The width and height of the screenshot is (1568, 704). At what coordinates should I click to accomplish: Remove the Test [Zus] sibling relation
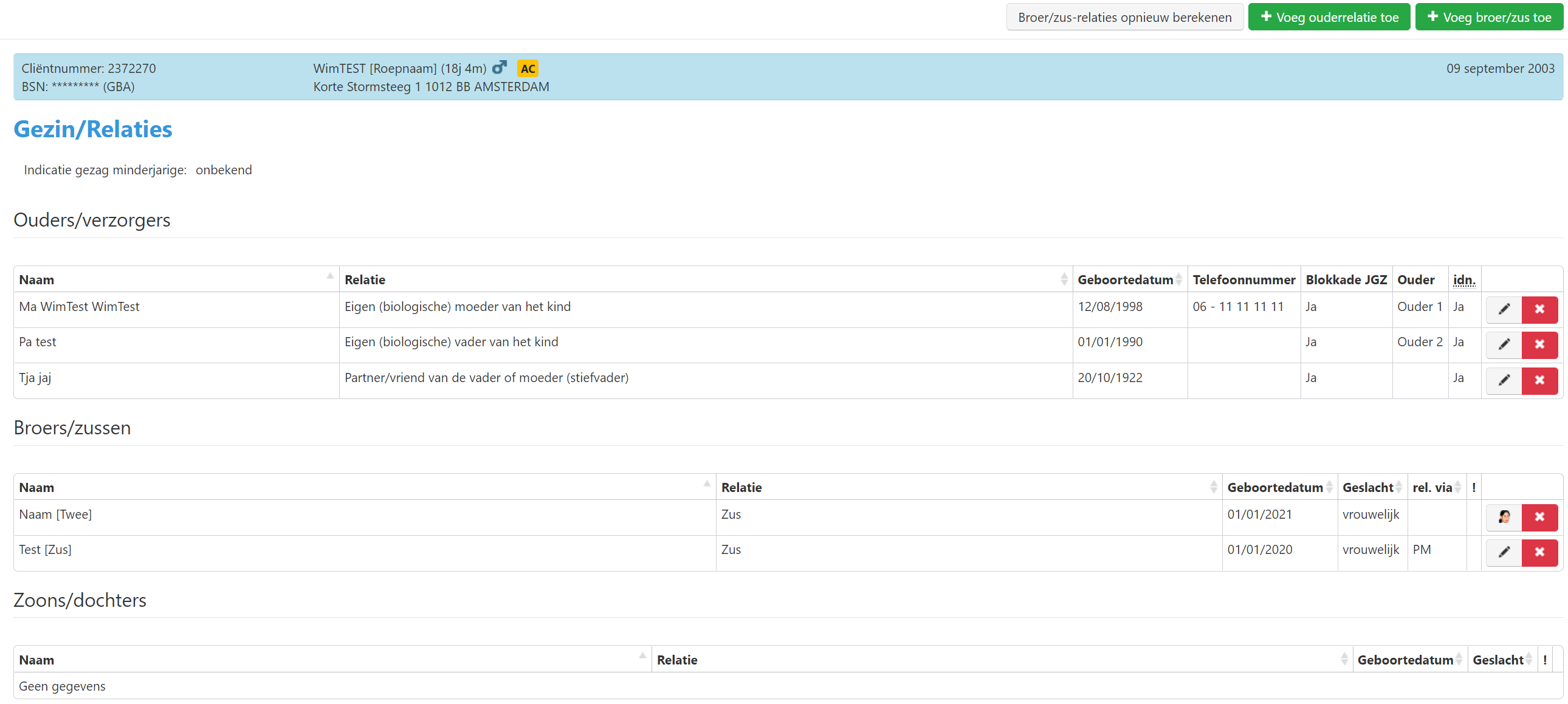1539,553
